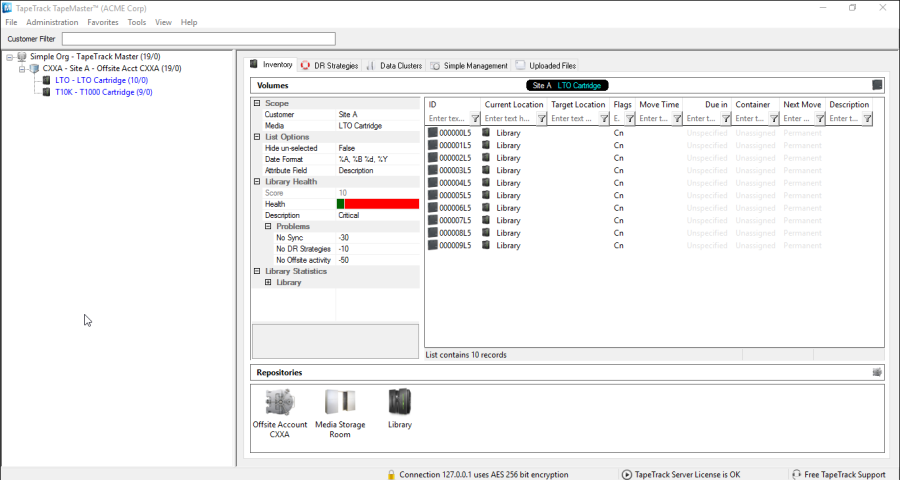The height and width of the screenshot is (480, 900).
Task: Select the Inventory tab
Action: point(271,65)
